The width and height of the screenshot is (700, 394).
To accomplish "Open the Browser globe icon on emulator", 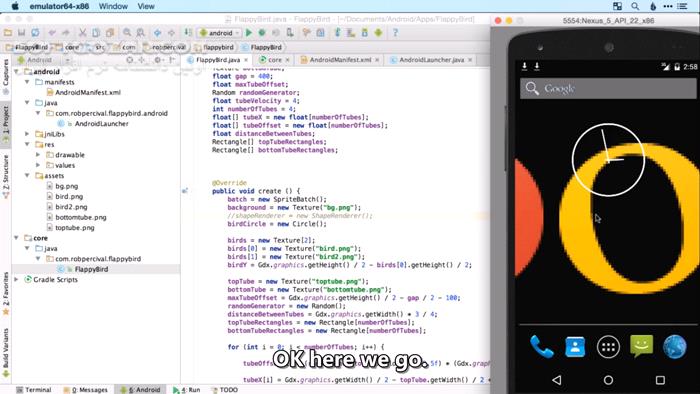I will point(675,347).
